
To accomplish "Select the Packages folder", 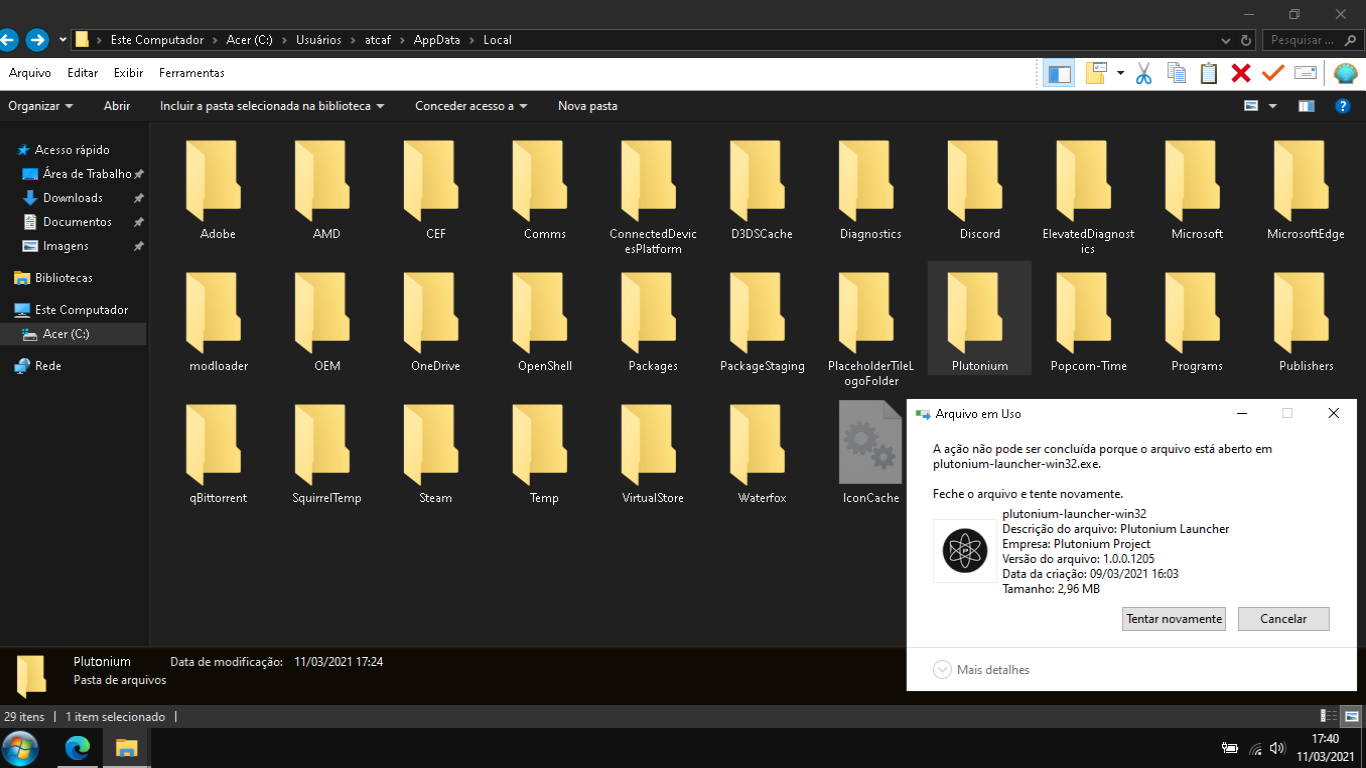I will pos(653,322).
